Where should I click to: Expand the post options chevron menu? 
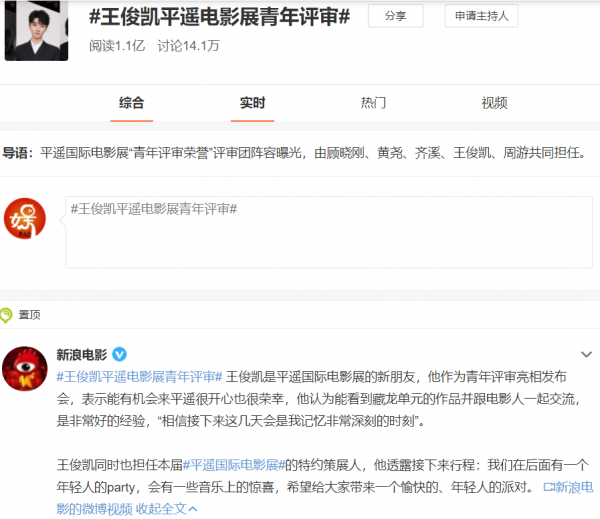[x=586, y=354]
